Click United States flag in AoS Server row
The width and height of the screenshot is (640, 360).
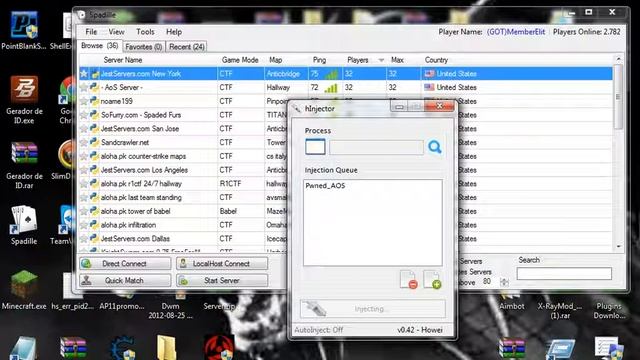tap(429, 87)
